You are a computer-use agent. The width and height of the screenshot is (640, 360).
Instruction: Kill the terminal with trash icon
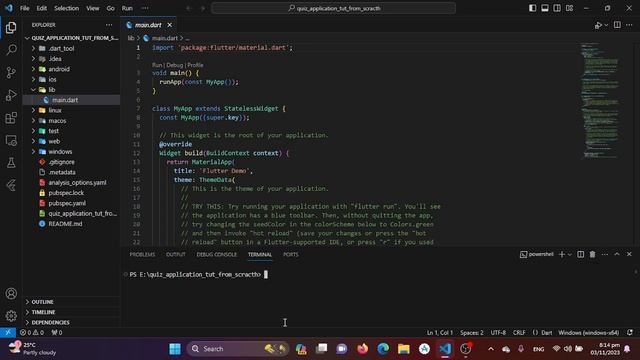592,254
